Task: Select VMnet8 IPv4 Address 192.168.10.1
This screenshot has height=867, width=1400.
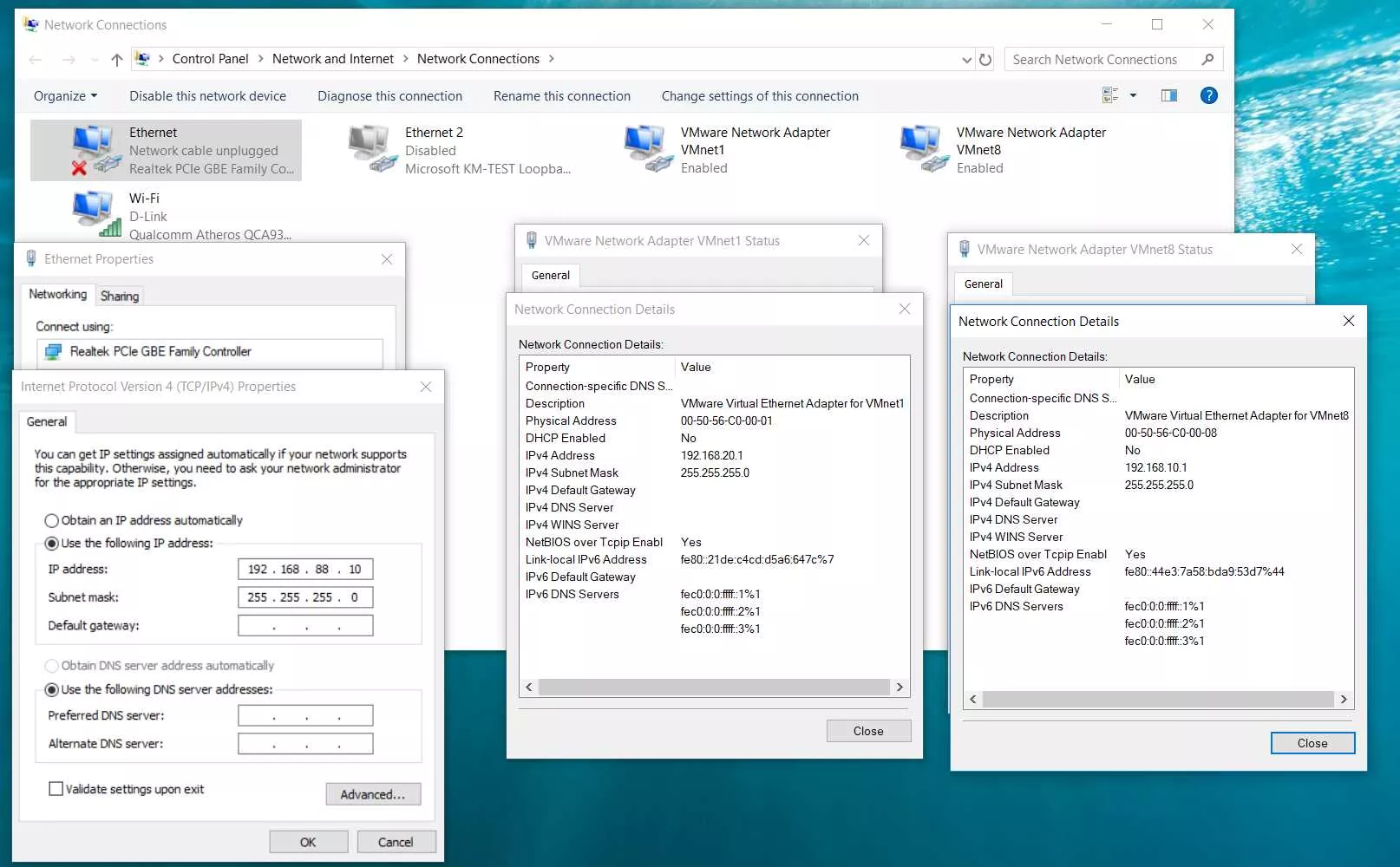Action: (x=1155, y=468)
